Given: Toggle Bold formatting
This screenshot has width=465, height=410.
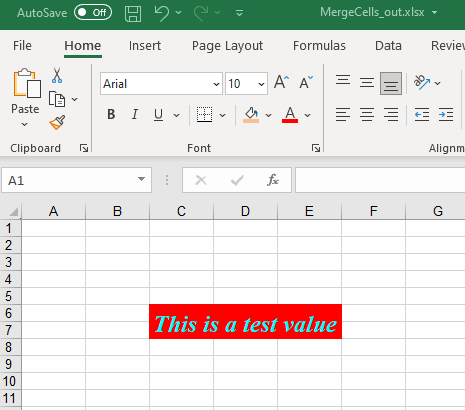Looking at the screenshot, I should [111, 115].
